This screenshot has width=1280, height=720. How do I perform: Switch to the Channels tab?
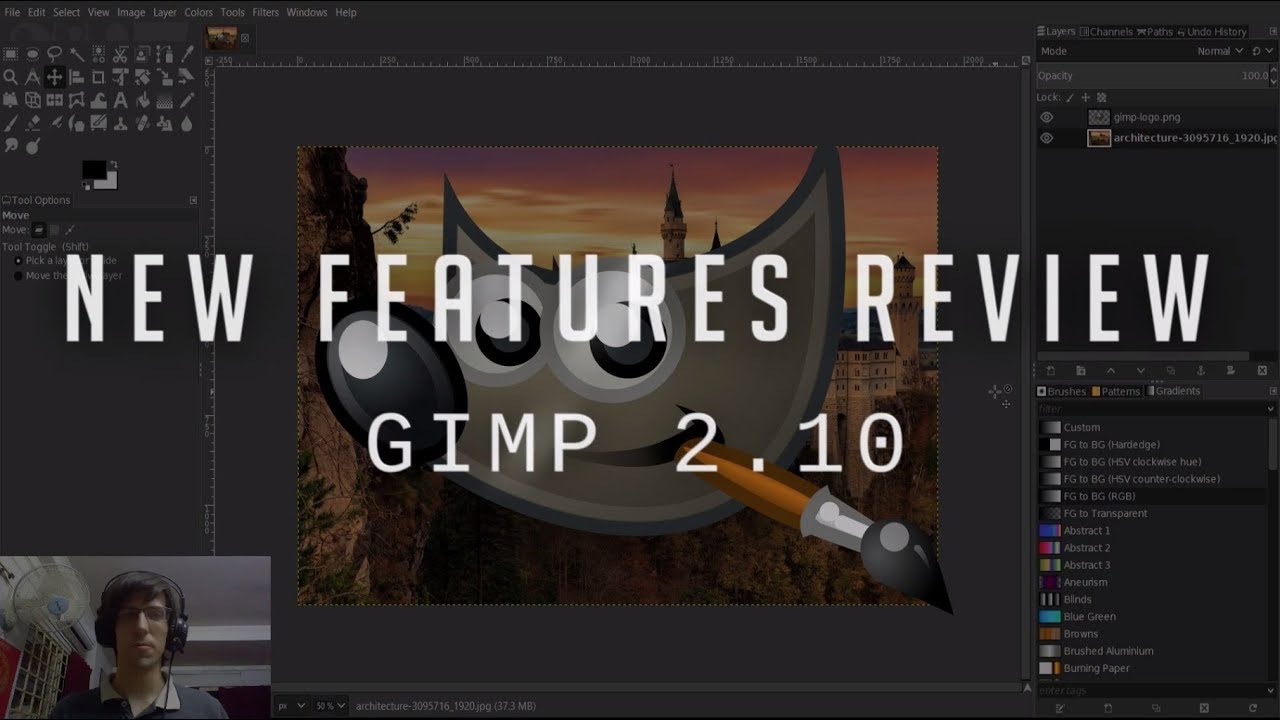[1106, 32]
